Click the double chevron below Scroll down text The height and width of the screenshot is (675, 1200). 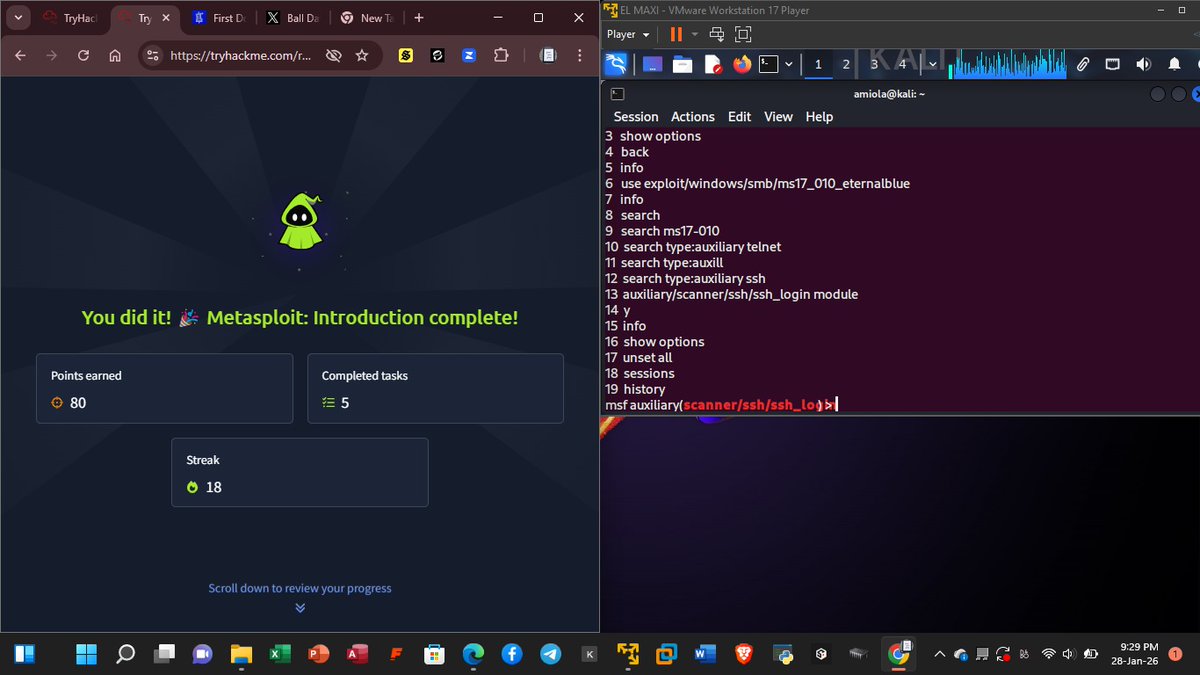coord(300,607)
